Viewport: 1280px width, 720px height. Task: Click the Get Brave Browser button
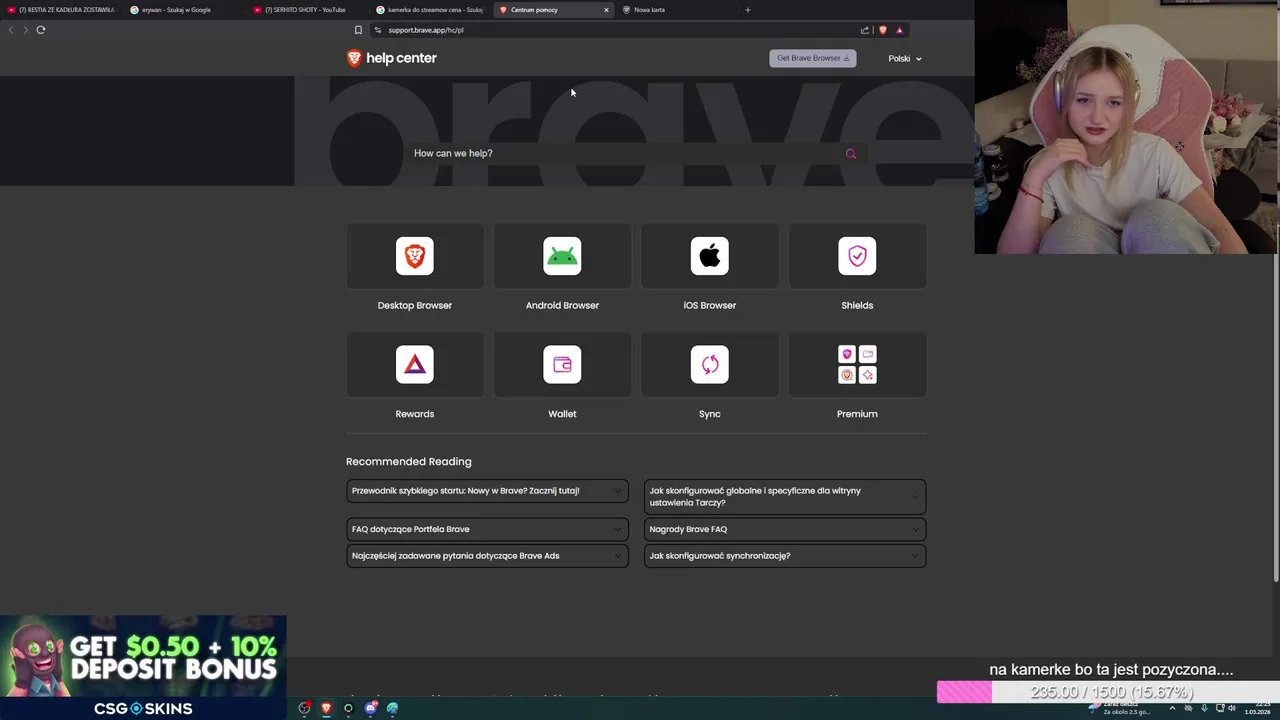[813, 58]
